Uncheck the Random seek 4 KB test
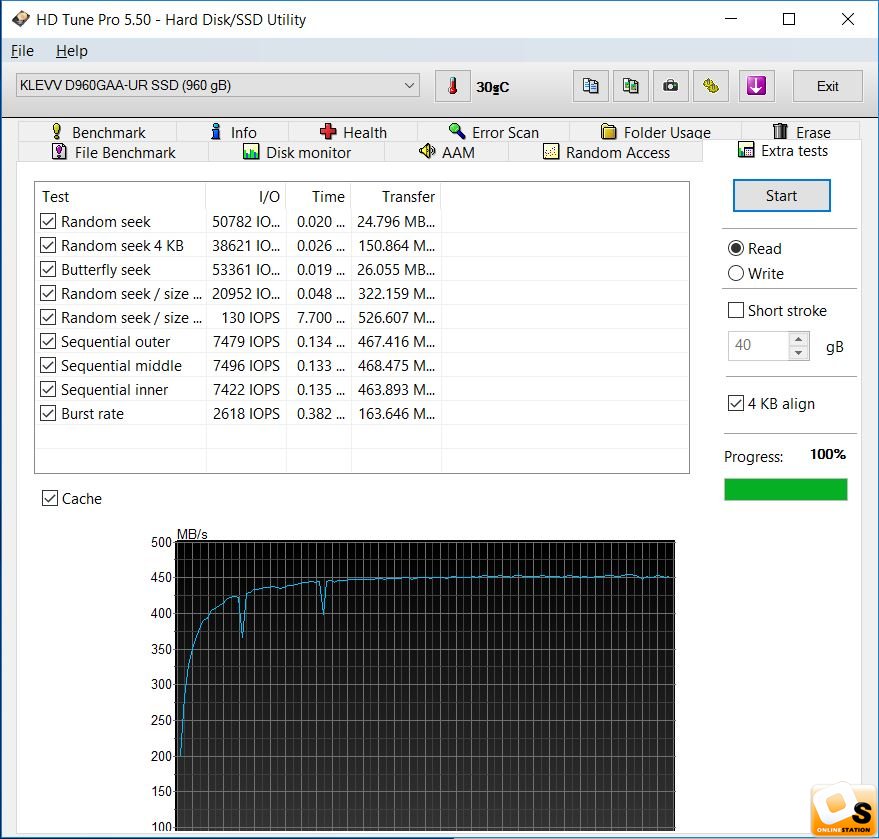Image resolution: width=879 pixels, height=839 pixels. [x=48, y=245]
